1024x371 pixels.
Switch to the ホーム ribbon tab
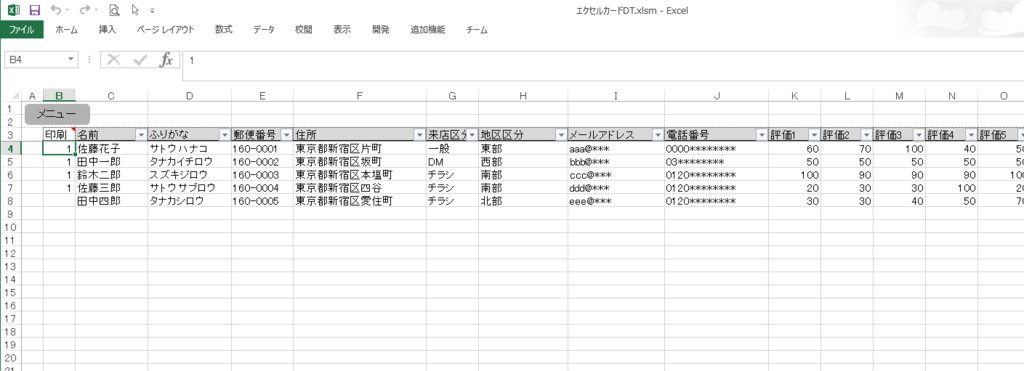click(67, 29)
